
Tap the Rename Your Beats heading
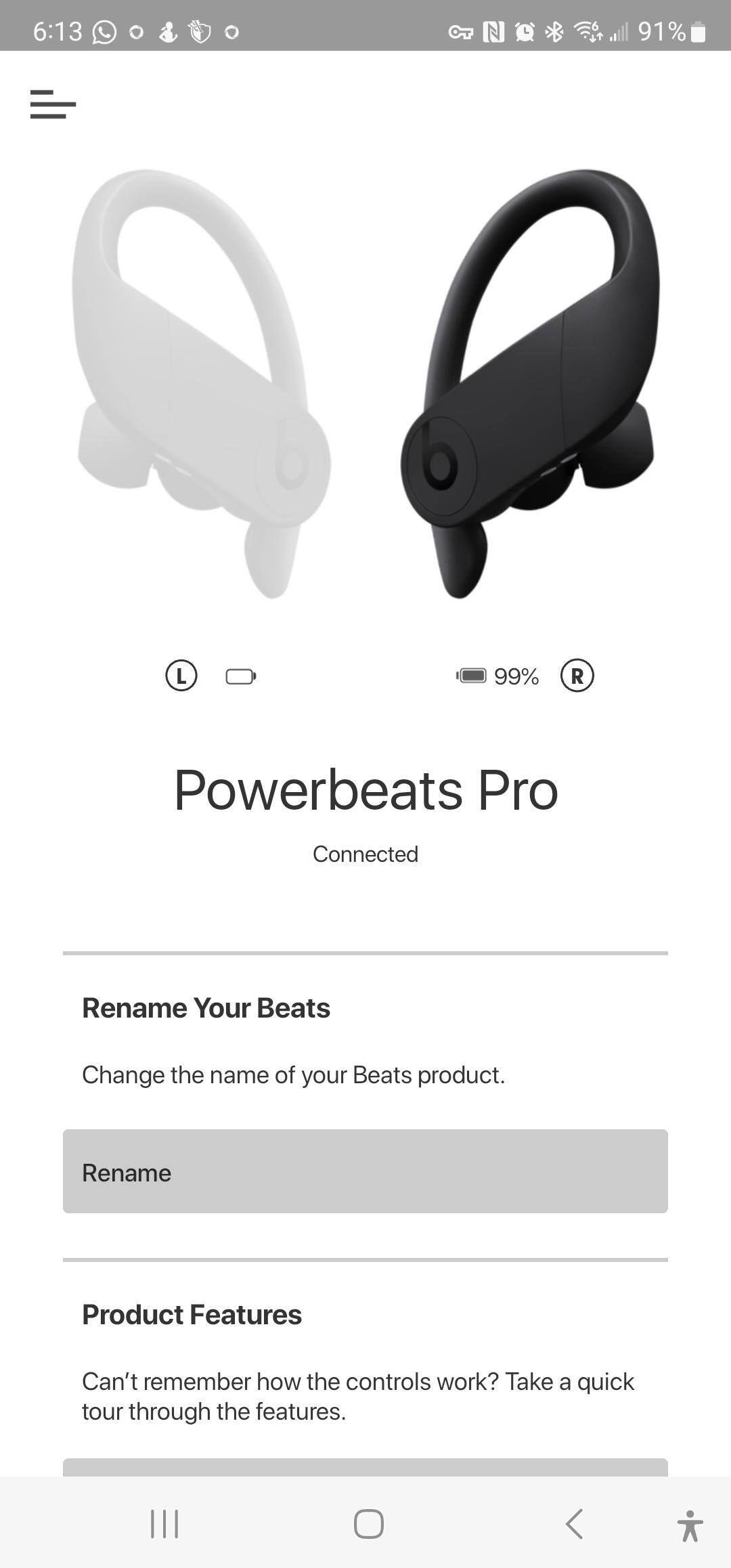coord(206,1008)
